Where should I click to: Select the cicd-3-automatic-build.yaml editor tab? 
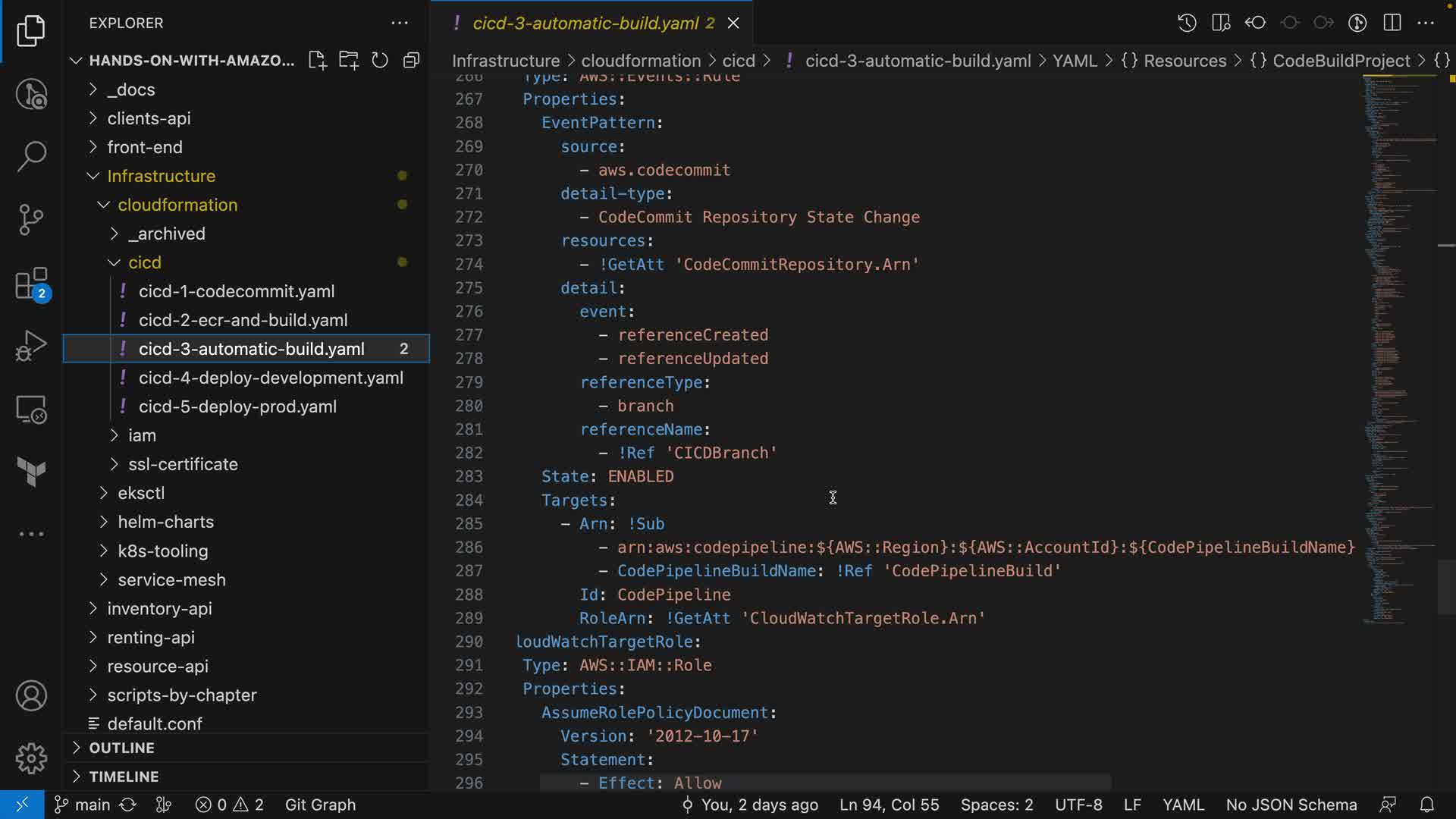585,23
